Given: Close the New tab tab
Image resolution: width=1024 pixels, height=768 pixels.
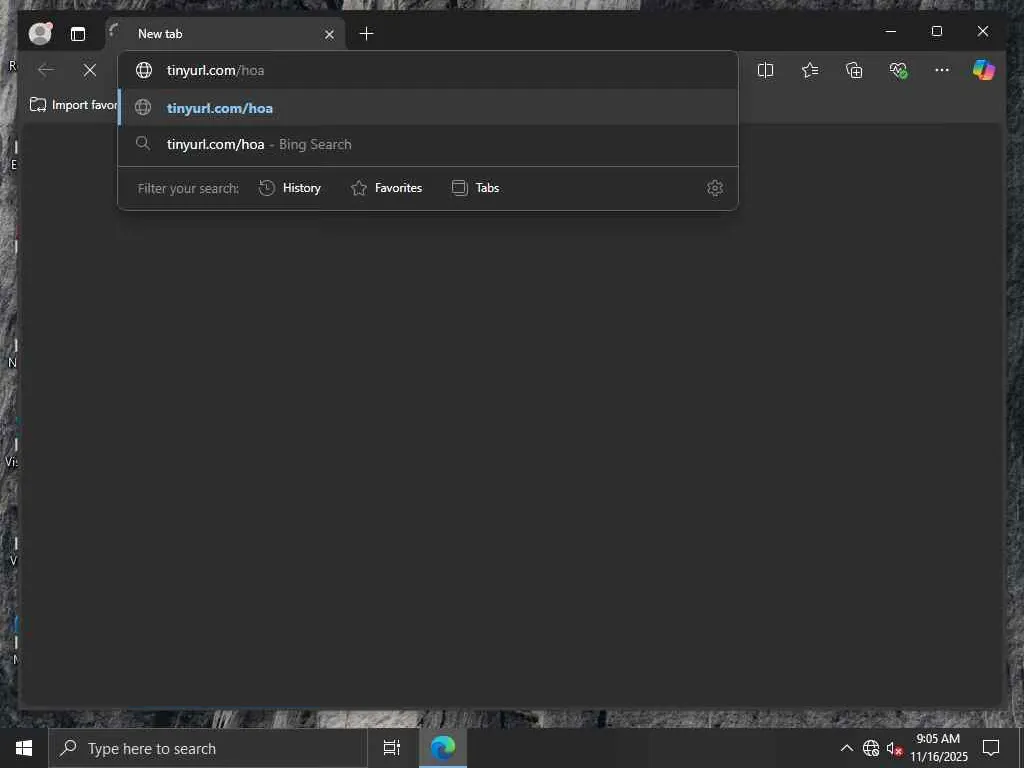Looking at the screenshot, I should pos(329,34).
